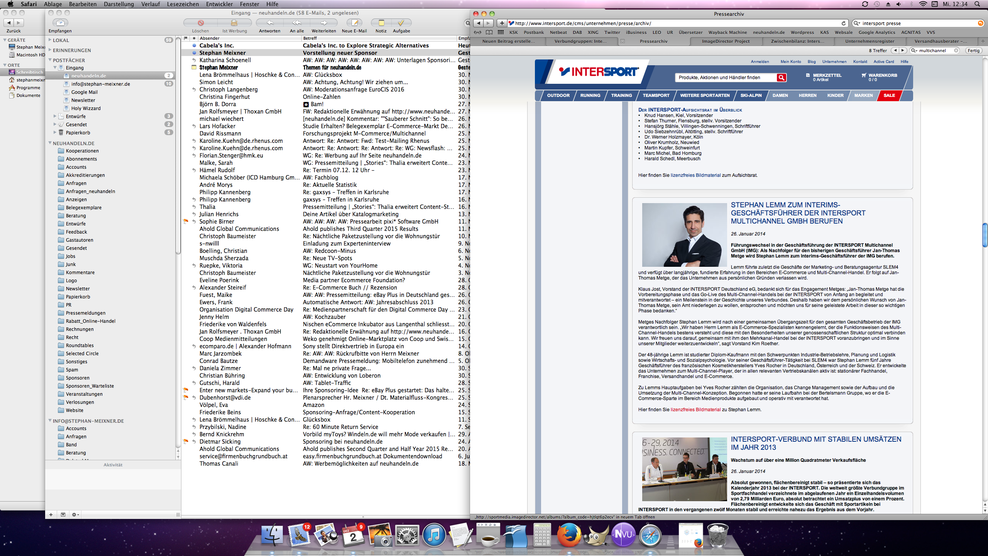Screen dimensions: 988x556
Task: Reply to all with An alle icon
Action: pos(296,23)
